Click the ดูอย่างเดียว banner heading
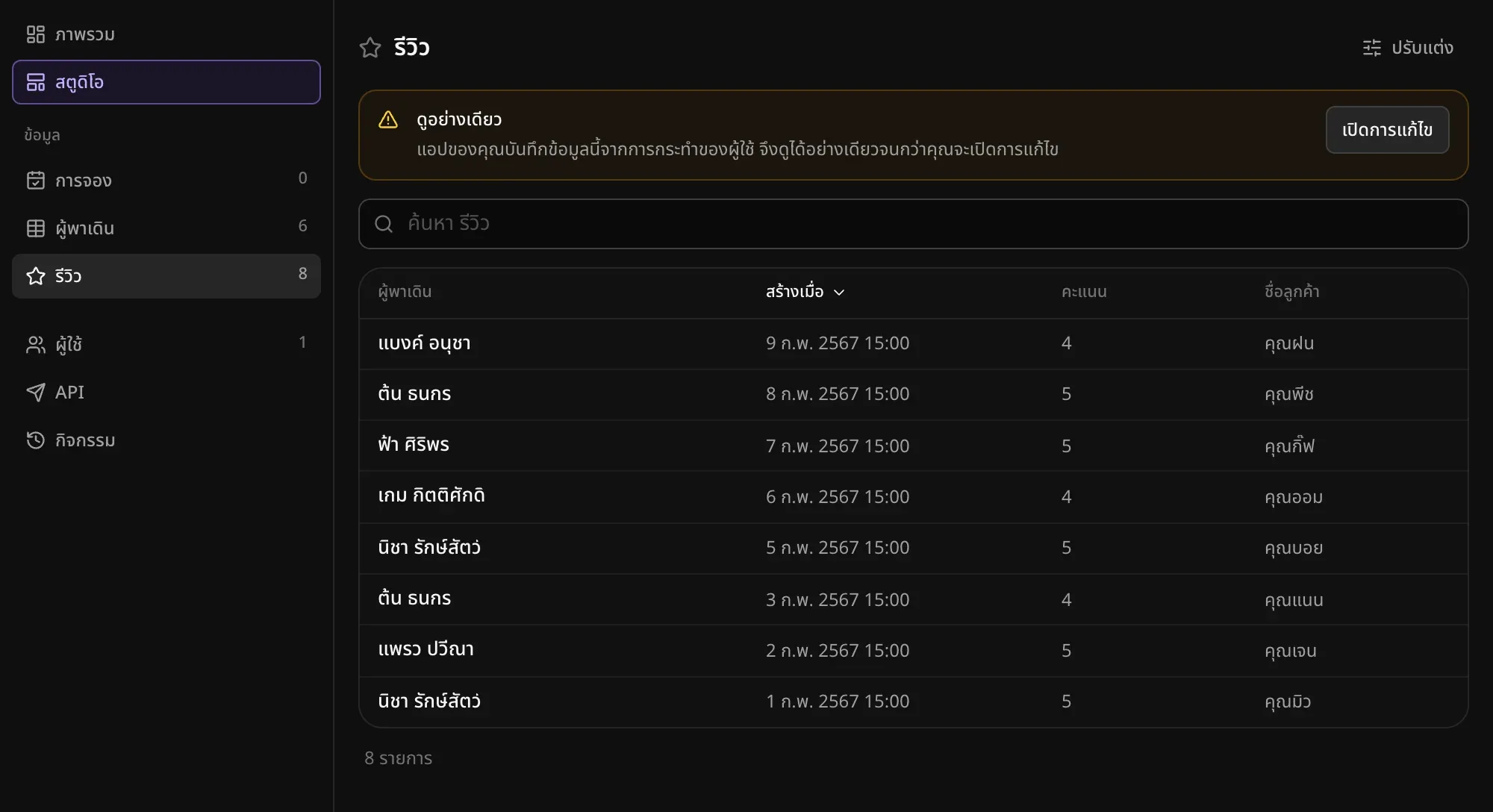The image size is (1493, 812). click(459, 120)
